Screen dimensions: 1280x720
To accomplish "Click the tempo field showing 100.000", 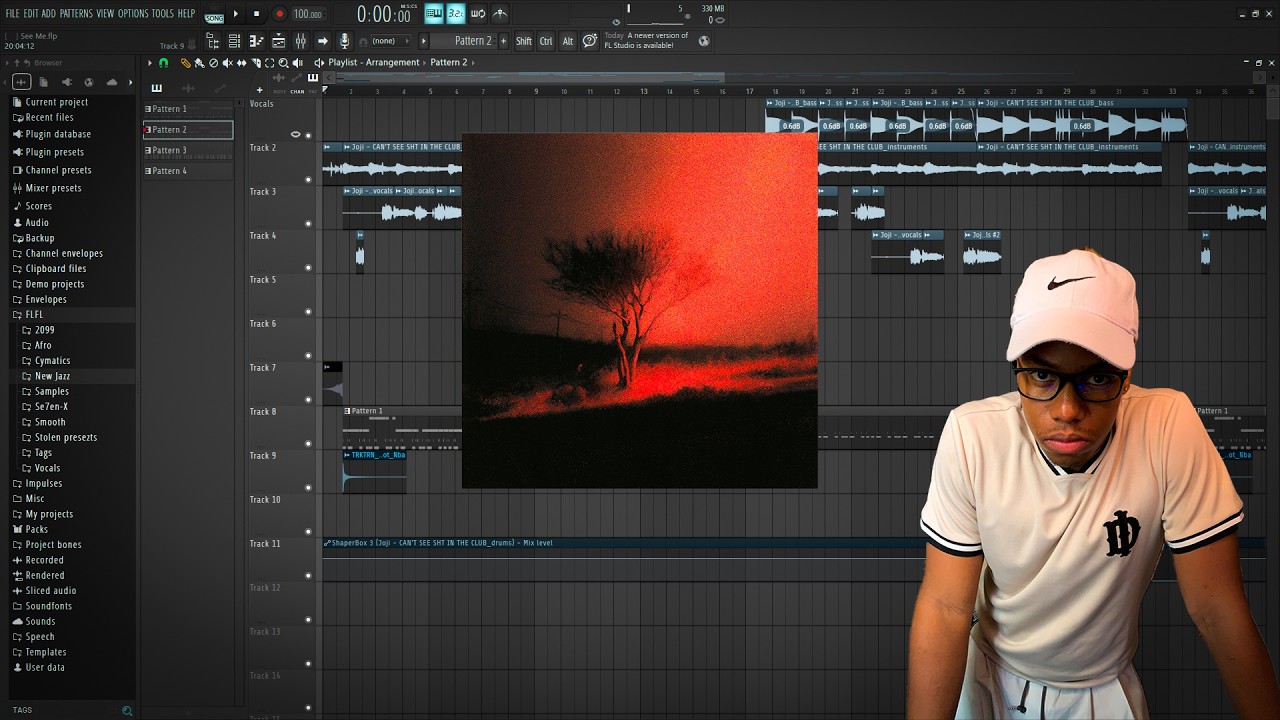I will point(308,14).
